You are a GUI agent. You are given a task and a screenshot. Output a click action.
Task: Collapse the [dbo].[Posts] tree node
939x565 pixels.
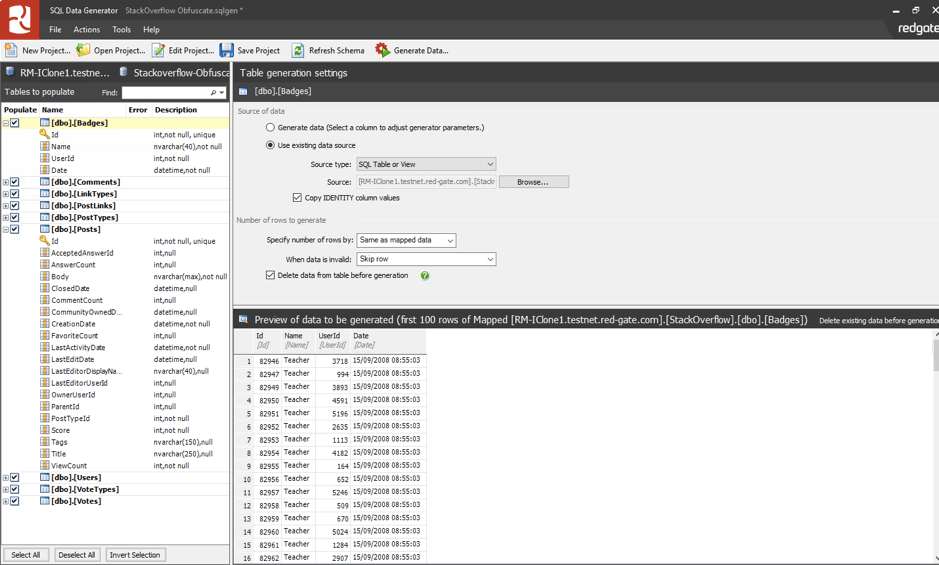5,229
